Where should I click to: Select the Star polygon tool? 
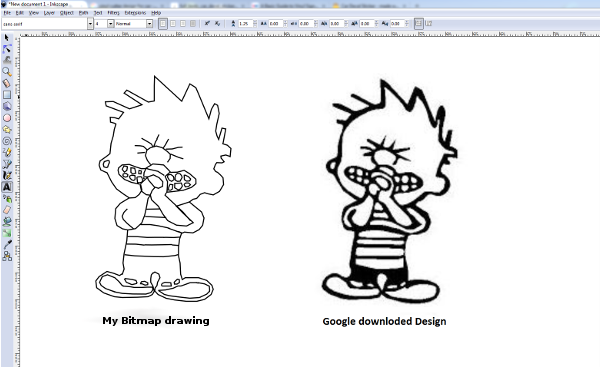pos(7,130)
